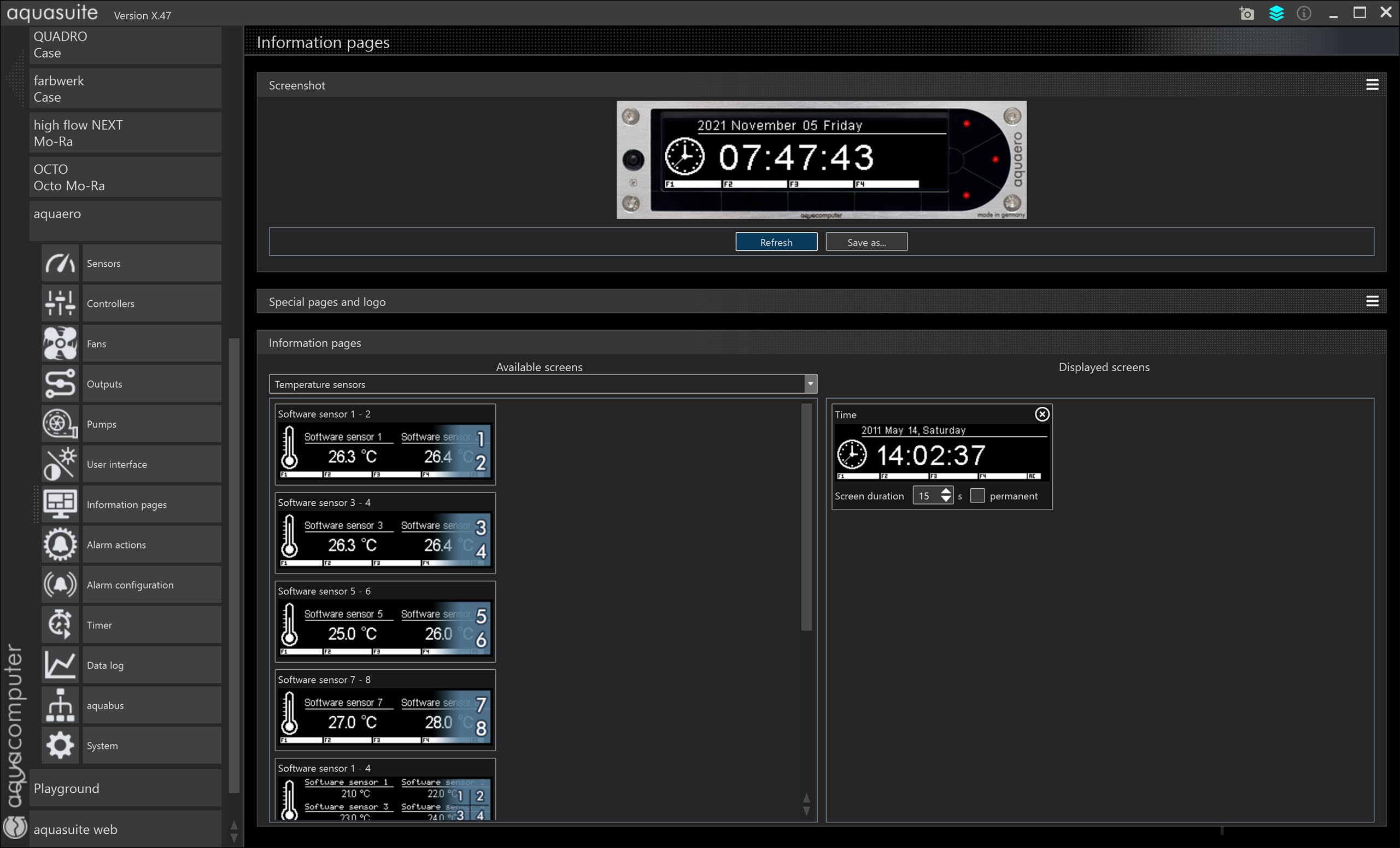Click the camera screenshot icon in title bar
1400x848 pixels.
[1246, 13]
